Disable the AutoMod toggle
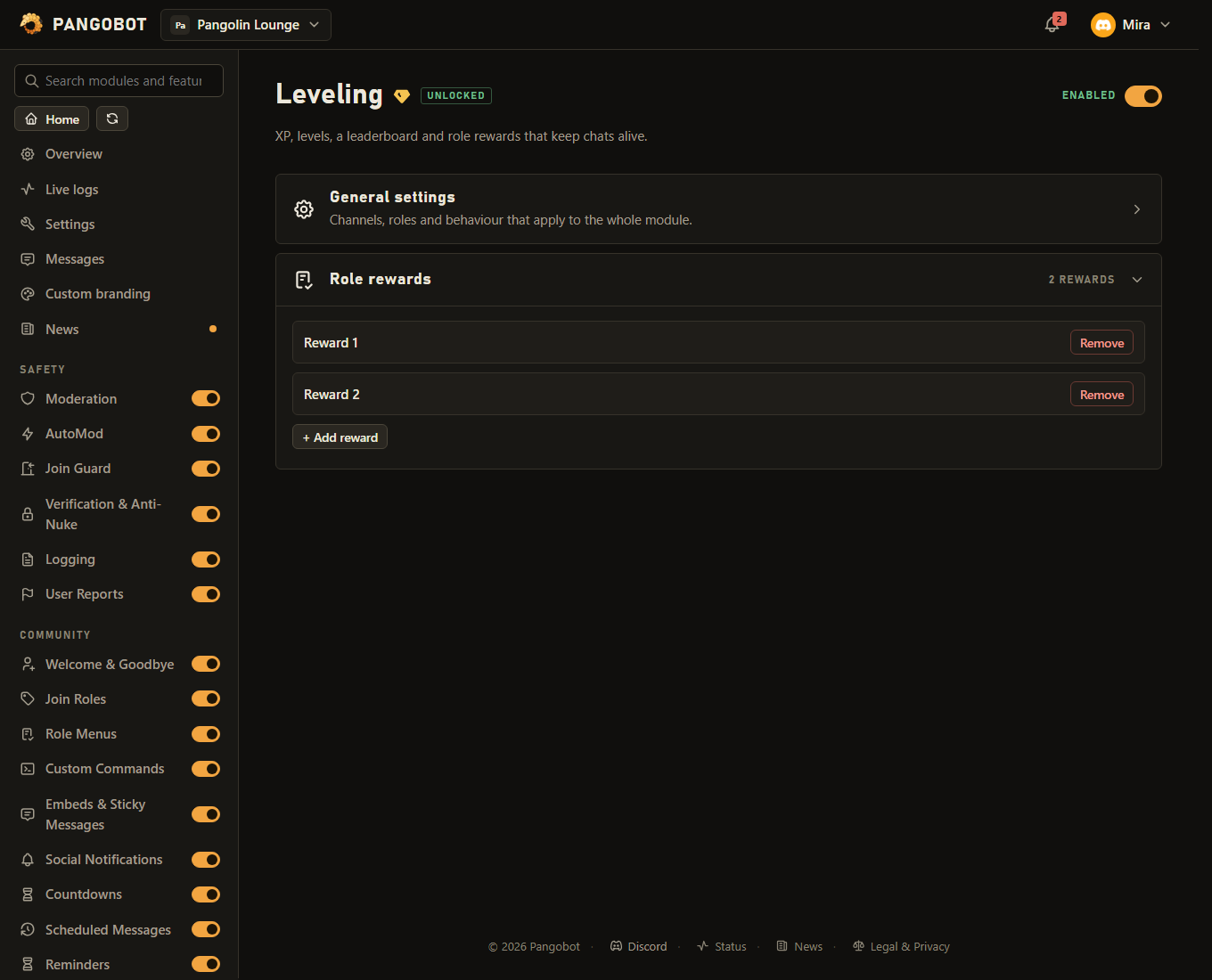This screenshot has height=980, width=1212. pyautogui.click(x=206, y=434)
